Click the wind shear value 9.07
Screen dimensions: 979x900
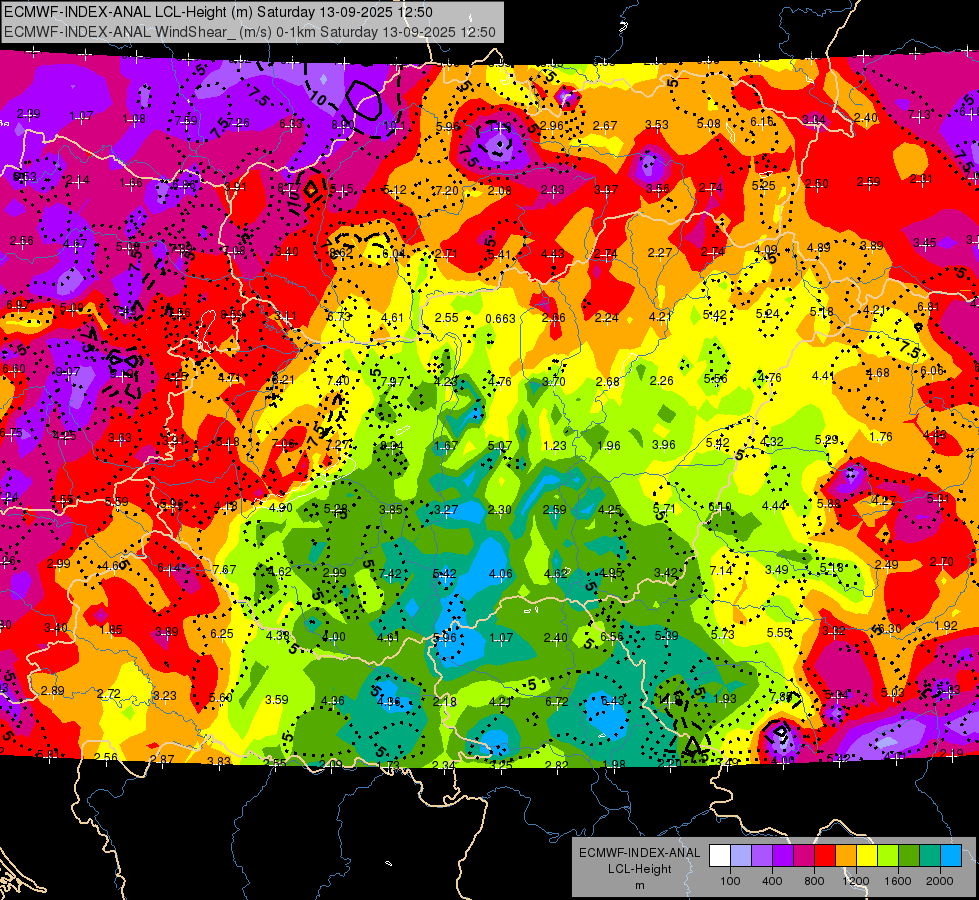tap(67, 372)
